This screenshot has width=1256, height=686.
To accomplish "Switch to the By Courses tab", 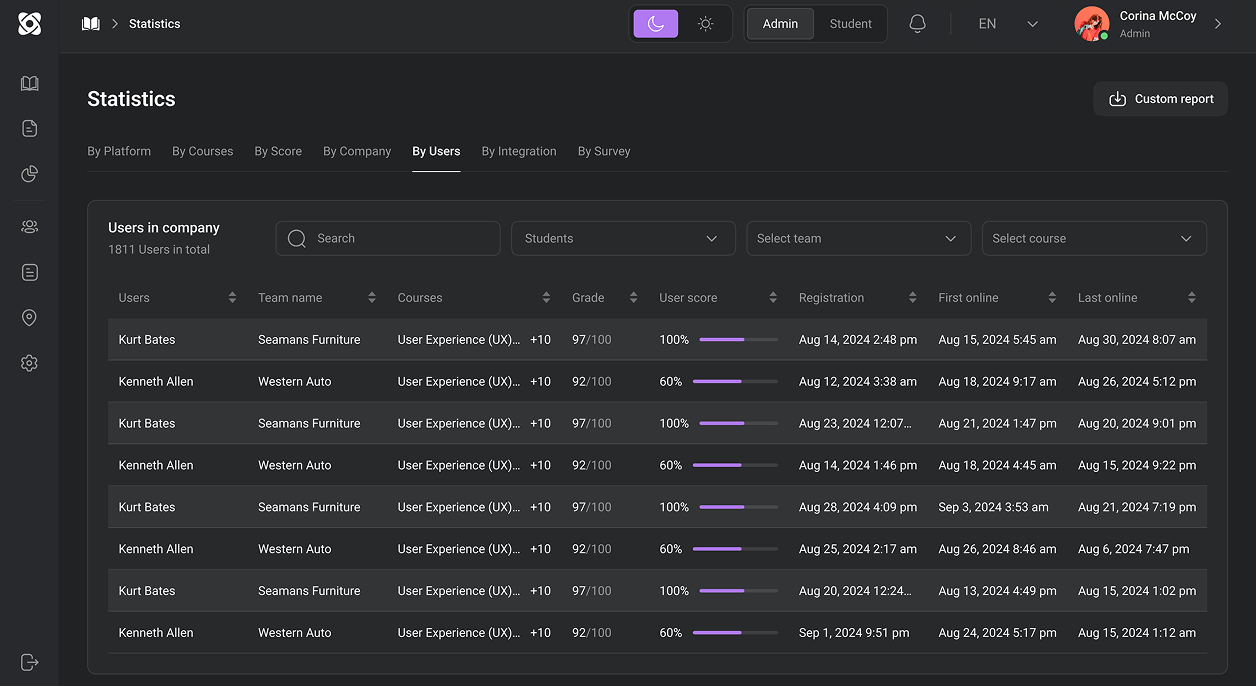I will point(202,151).
